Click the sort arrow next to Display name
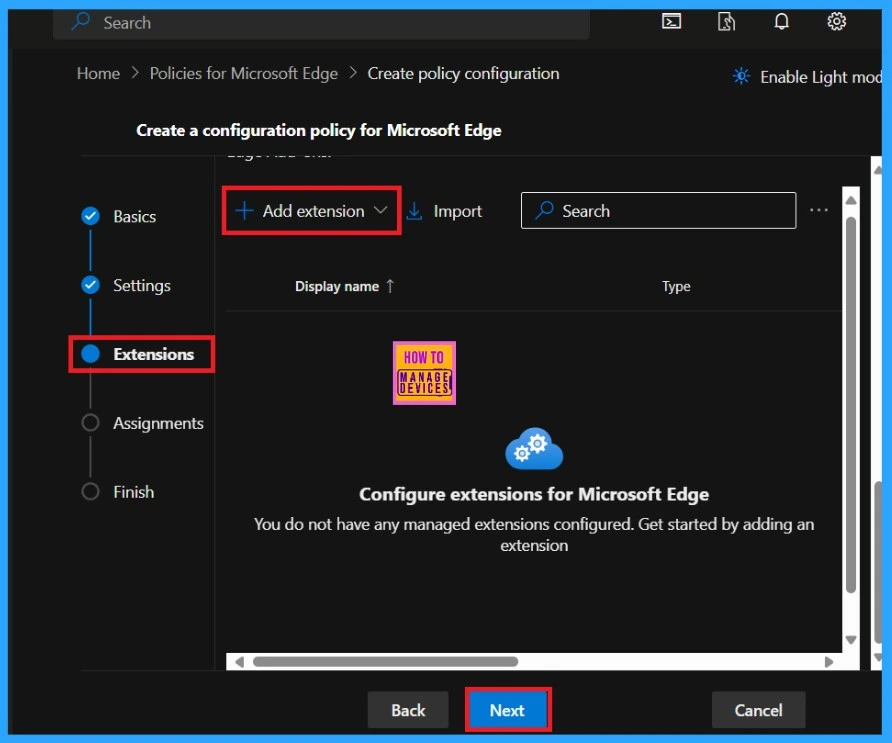The height and width of the screenshot is (743, 892). pos(390,286)
